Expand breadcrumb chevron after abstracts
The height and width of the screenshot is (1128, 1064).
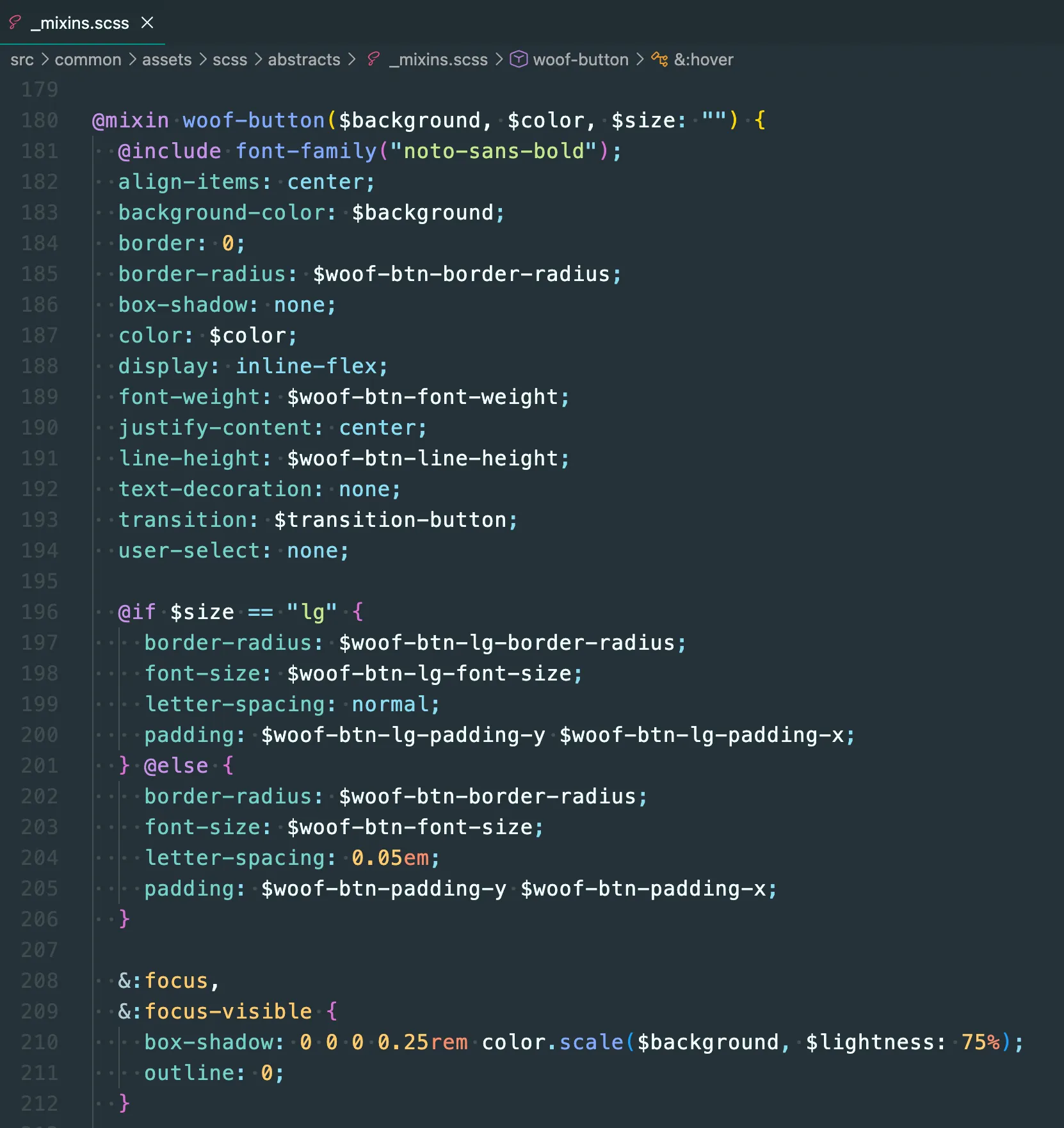click(x=351, y=60)
